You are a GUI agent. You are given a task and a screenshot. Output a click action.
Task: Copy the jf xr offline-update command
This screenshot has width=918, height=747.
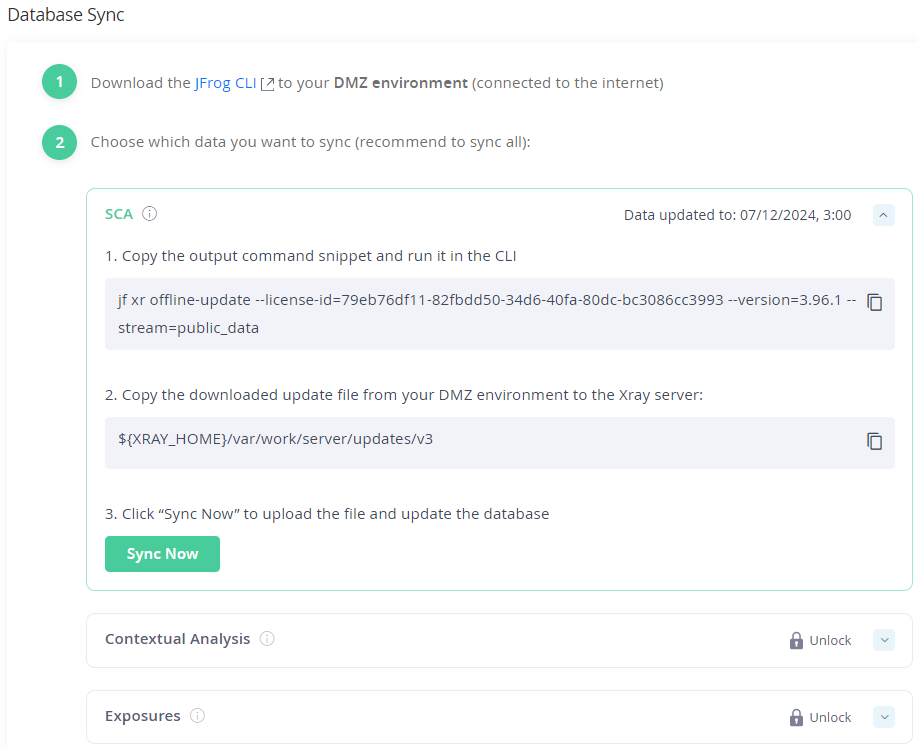coord(875,302)
